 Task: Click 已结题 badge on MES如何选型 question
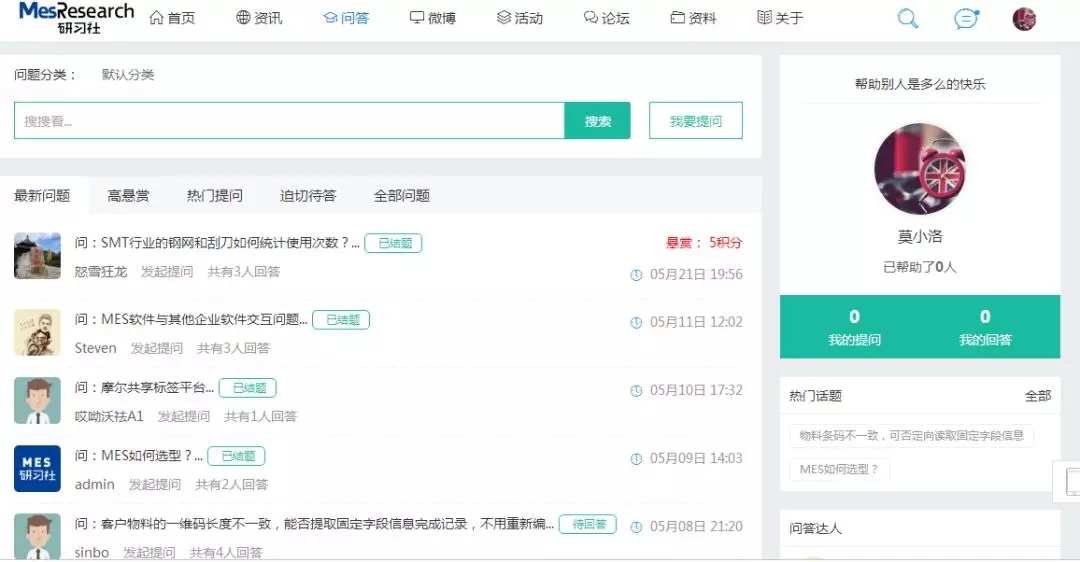236,456
